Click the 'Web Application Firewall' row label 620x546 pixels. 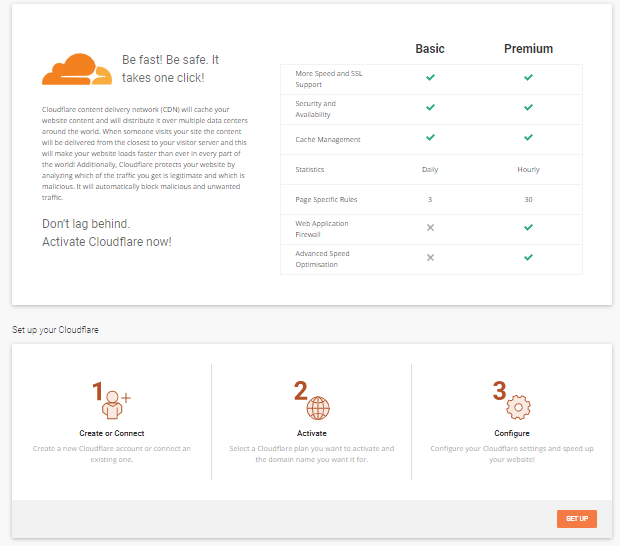click(322, 229)
